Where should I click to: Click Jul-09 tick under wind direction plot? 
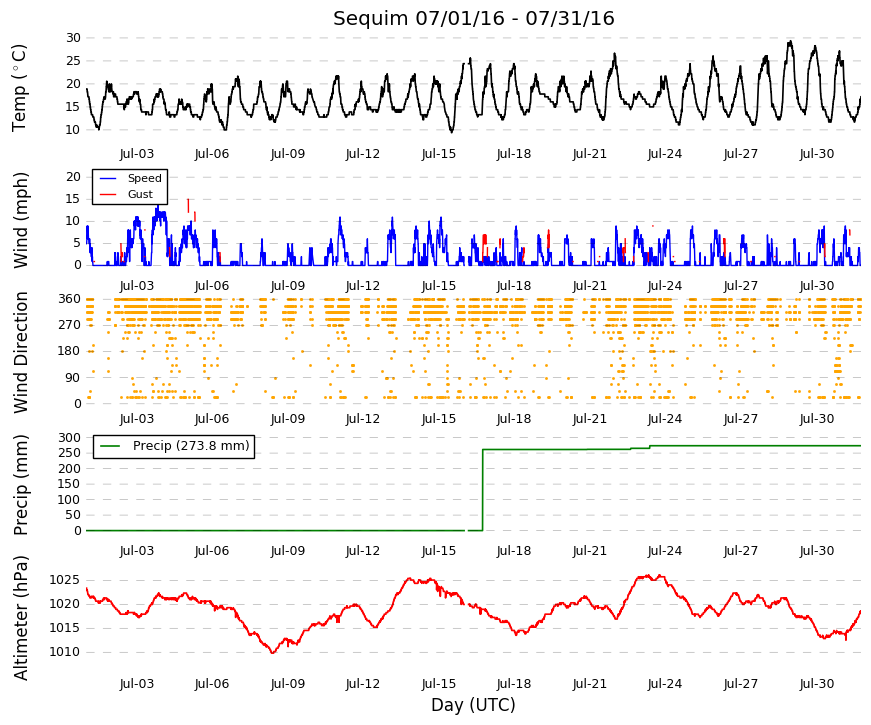pos(288,419)
